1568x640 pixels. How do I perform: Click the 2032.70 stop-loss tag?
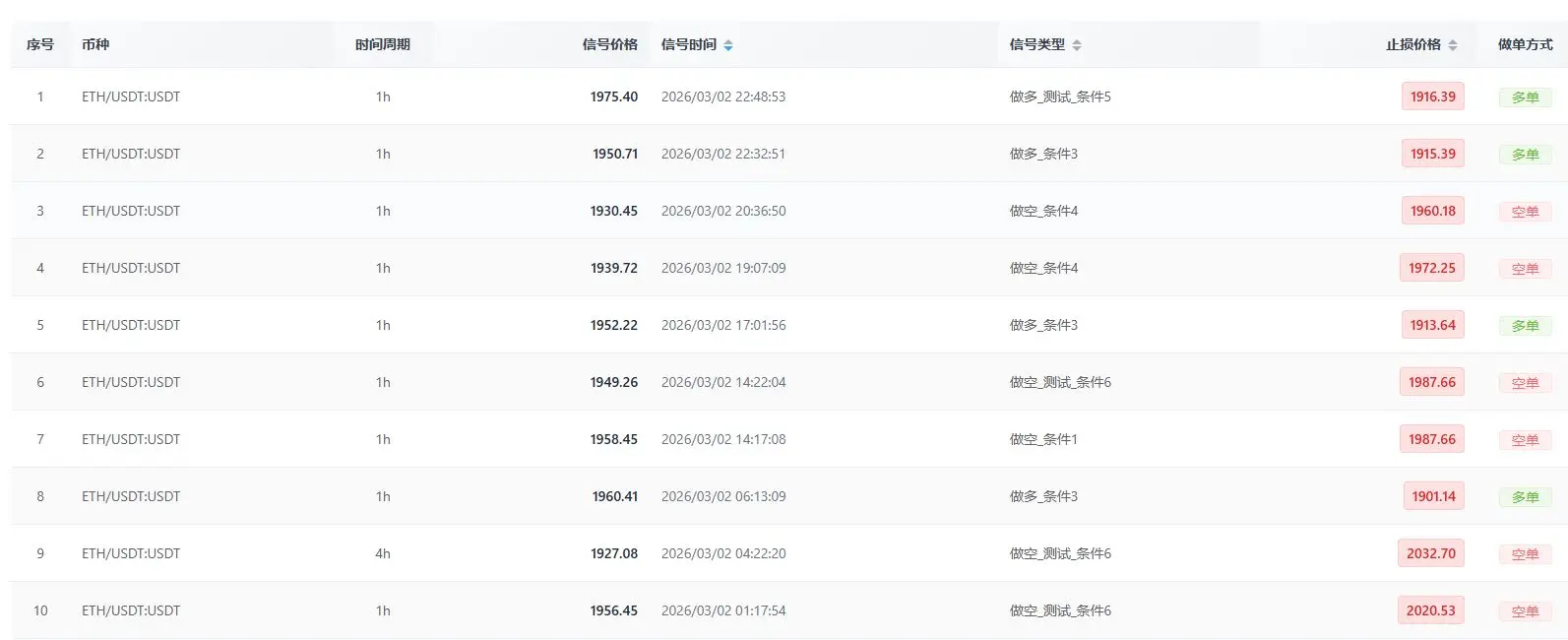click(x=1430, y=553)
